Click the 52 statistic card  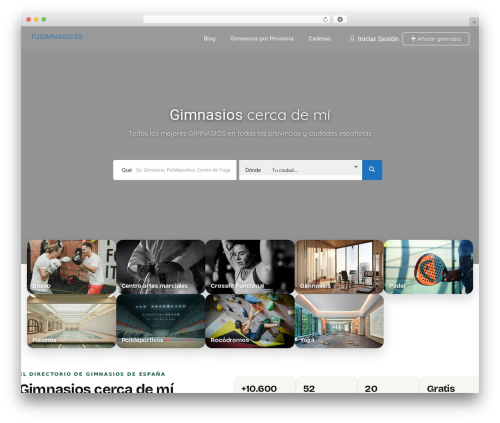tap(326, 385)
